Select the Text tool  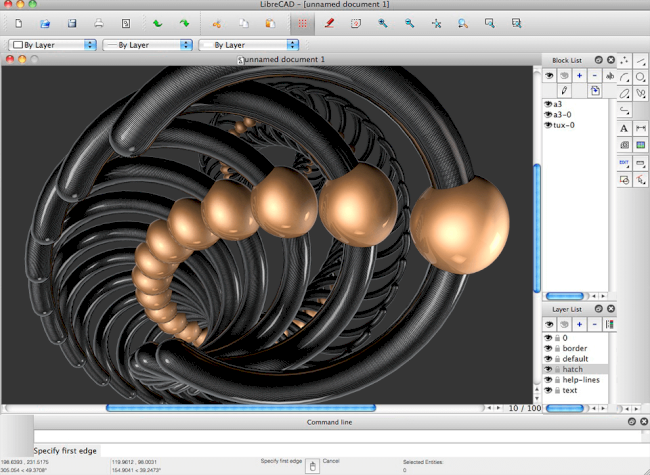pos(624,128)
